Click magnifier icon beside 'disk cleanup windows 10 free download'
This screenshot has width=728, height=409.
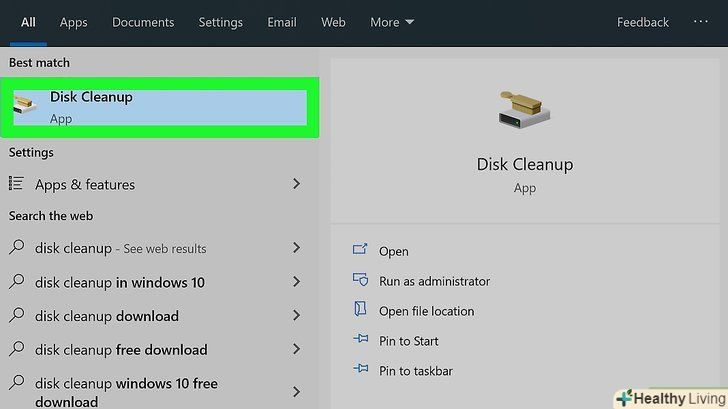(17, 383)
